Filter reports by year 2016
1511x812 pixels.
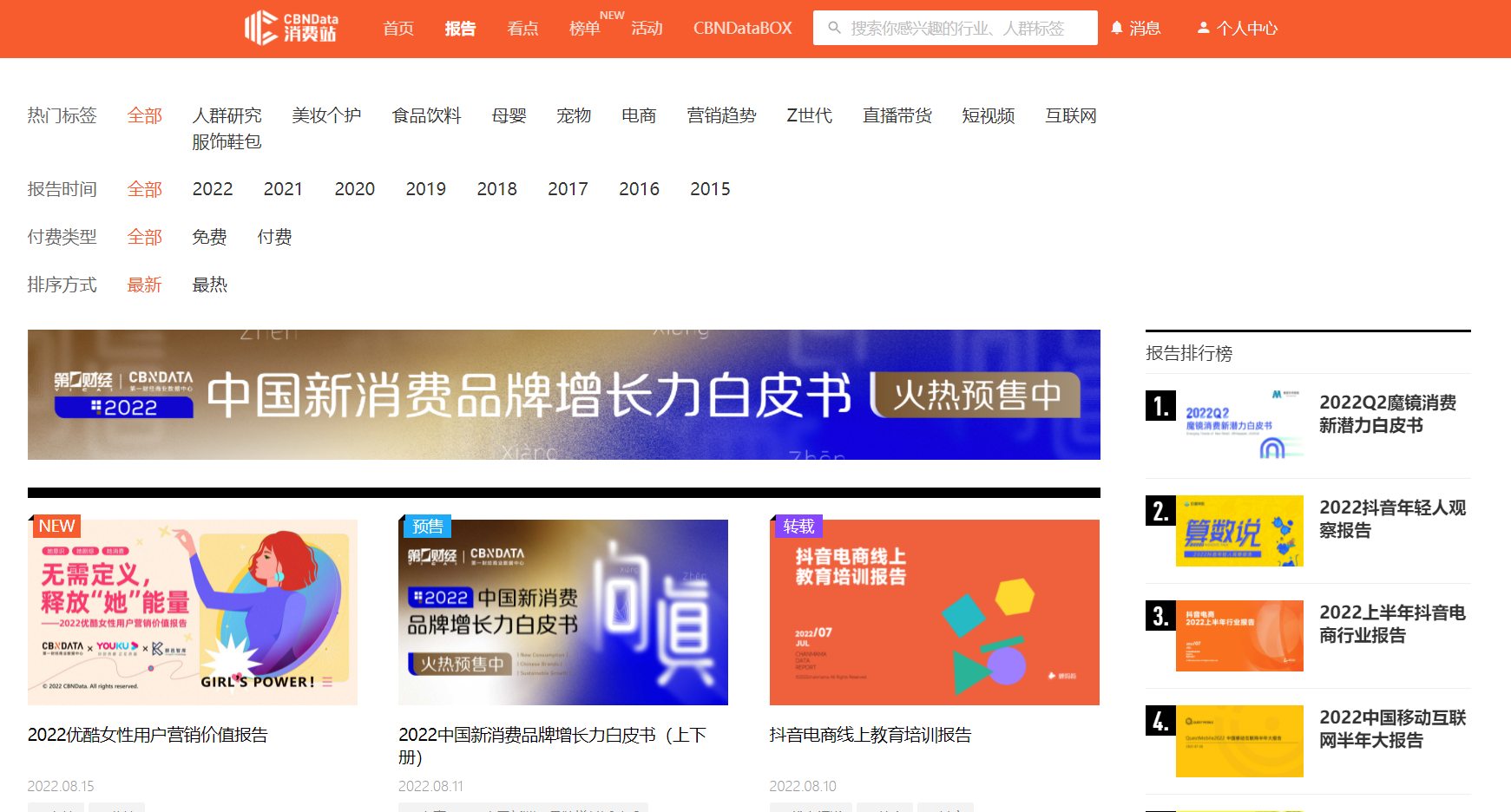coord(640,189)
